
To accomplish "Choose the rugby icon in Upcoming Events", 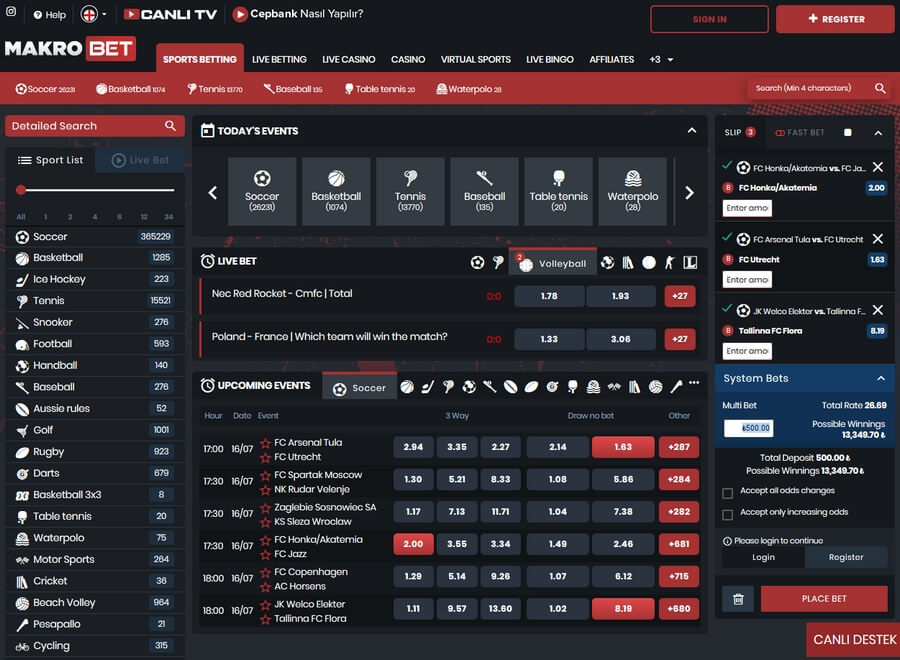I will pos(532,387).
